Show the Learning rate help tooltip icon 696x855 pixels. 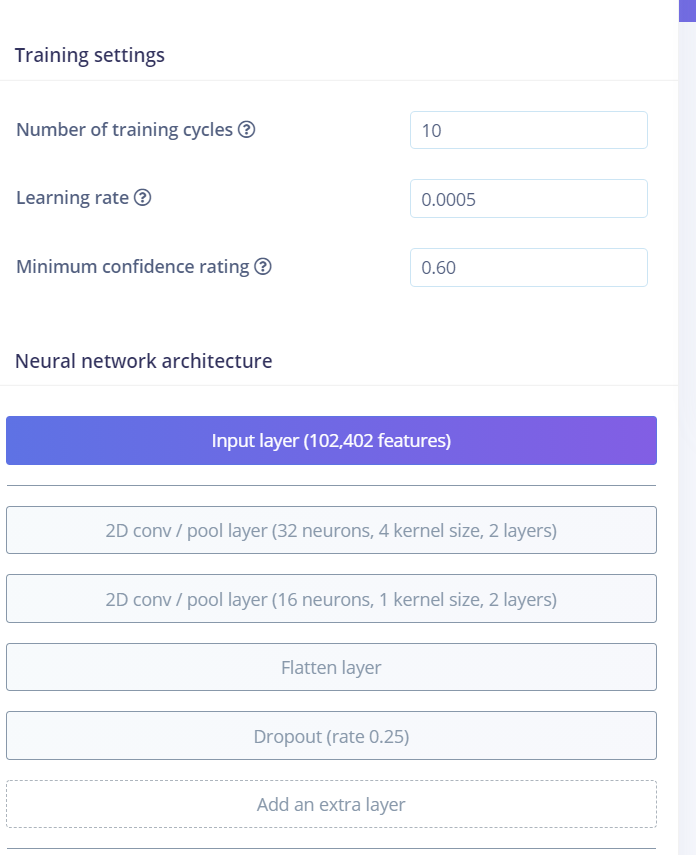tap(142, 197)
